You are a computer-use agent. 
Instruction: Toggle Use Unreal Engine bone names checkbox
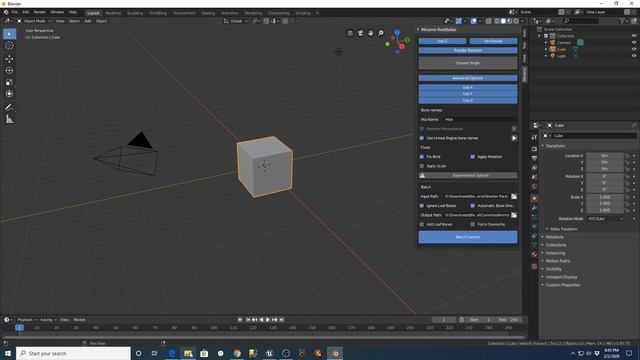coord(422,138)
